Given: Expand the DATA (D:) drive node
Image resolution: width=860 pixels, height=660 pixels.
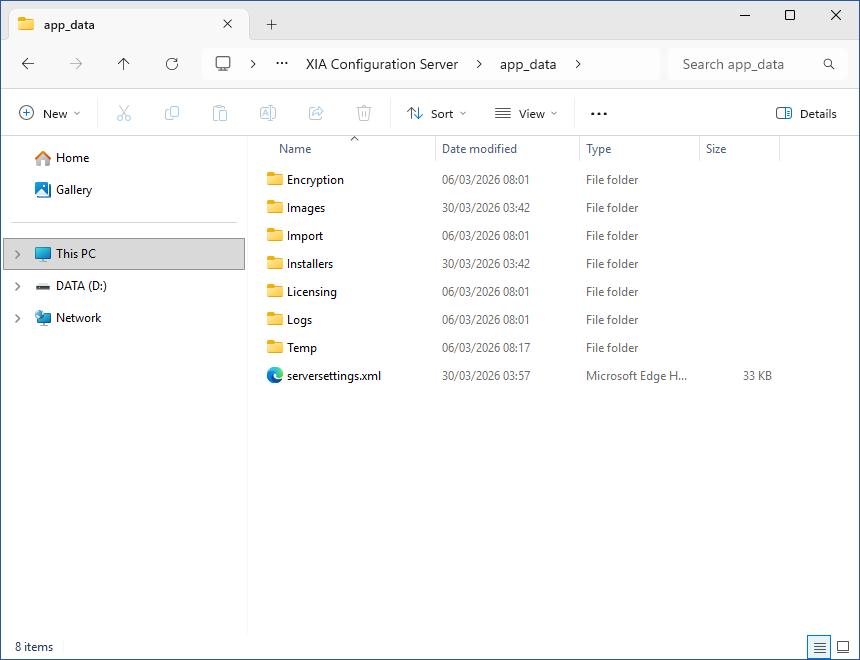Looking at the screenshot, I should 17,286.
